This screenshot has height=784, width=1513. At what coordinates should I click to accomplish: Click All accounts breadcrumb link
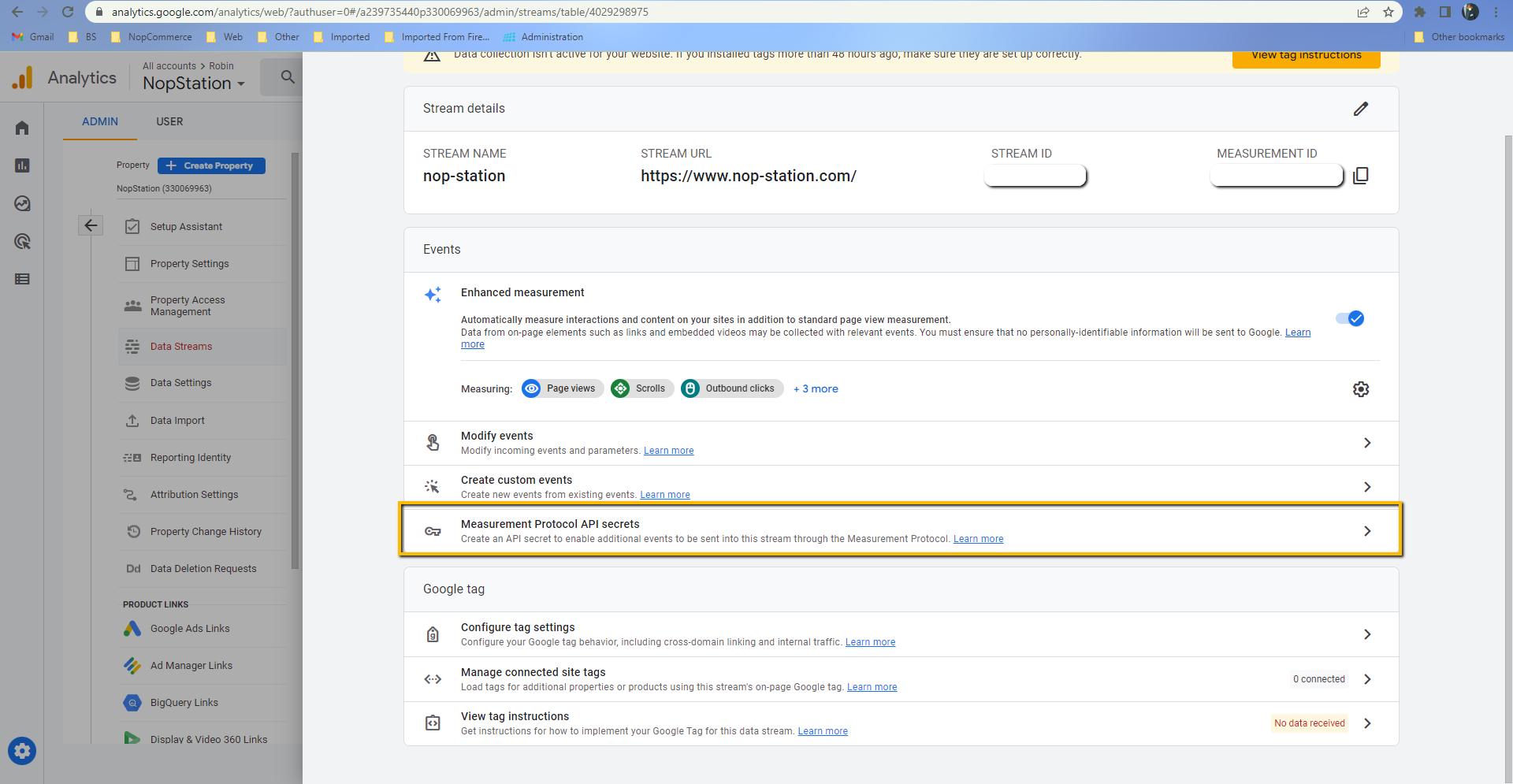(169, 66)
